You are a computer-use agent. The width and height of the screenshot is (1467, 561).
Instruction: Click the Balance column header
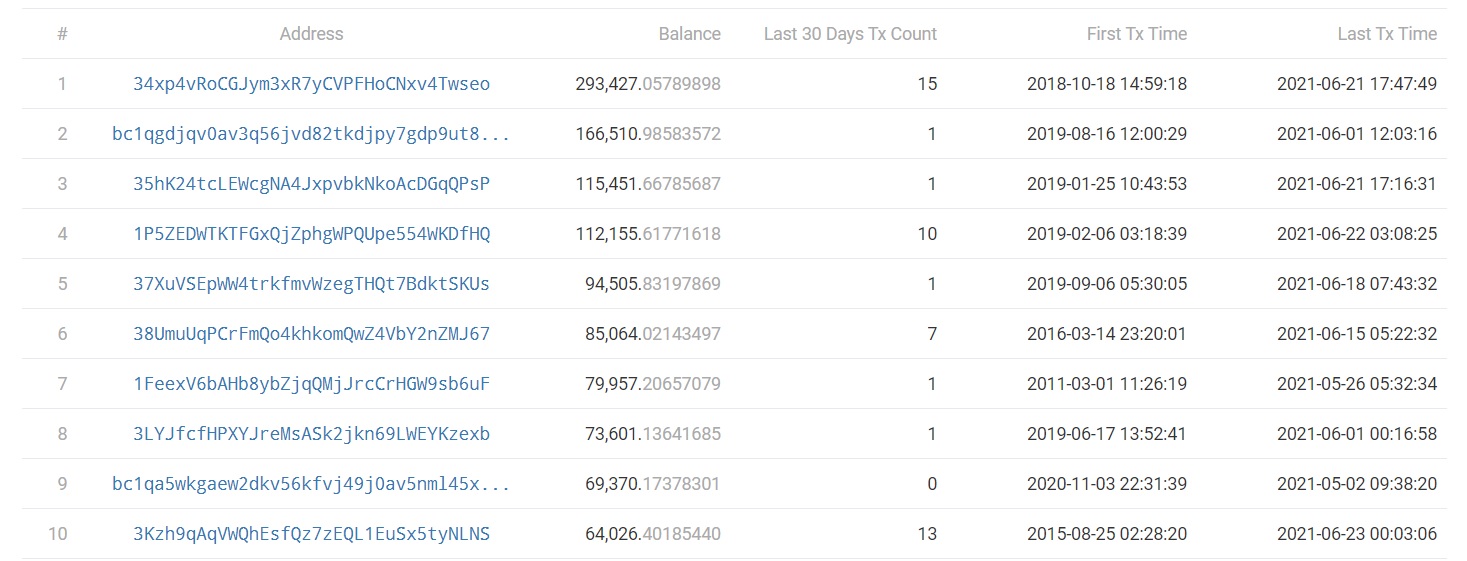point(689,34)
